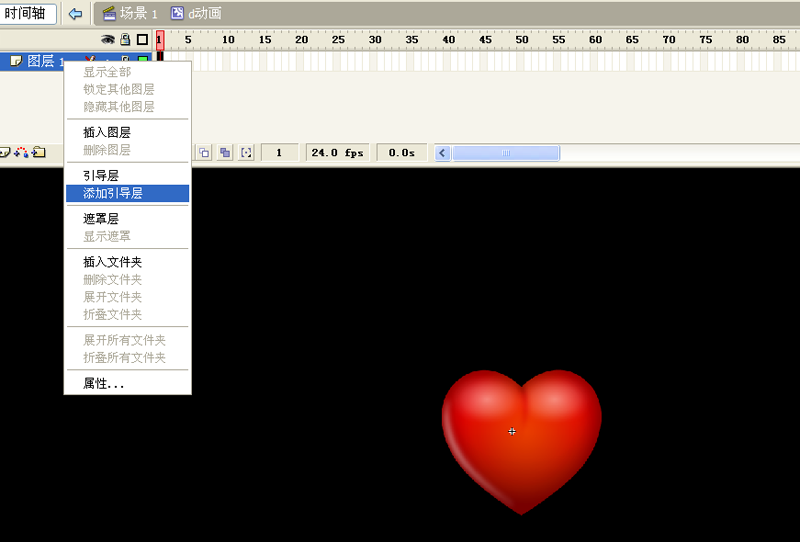Click the d动画 symbol icon in the edit bar

[x=177, y=13]
